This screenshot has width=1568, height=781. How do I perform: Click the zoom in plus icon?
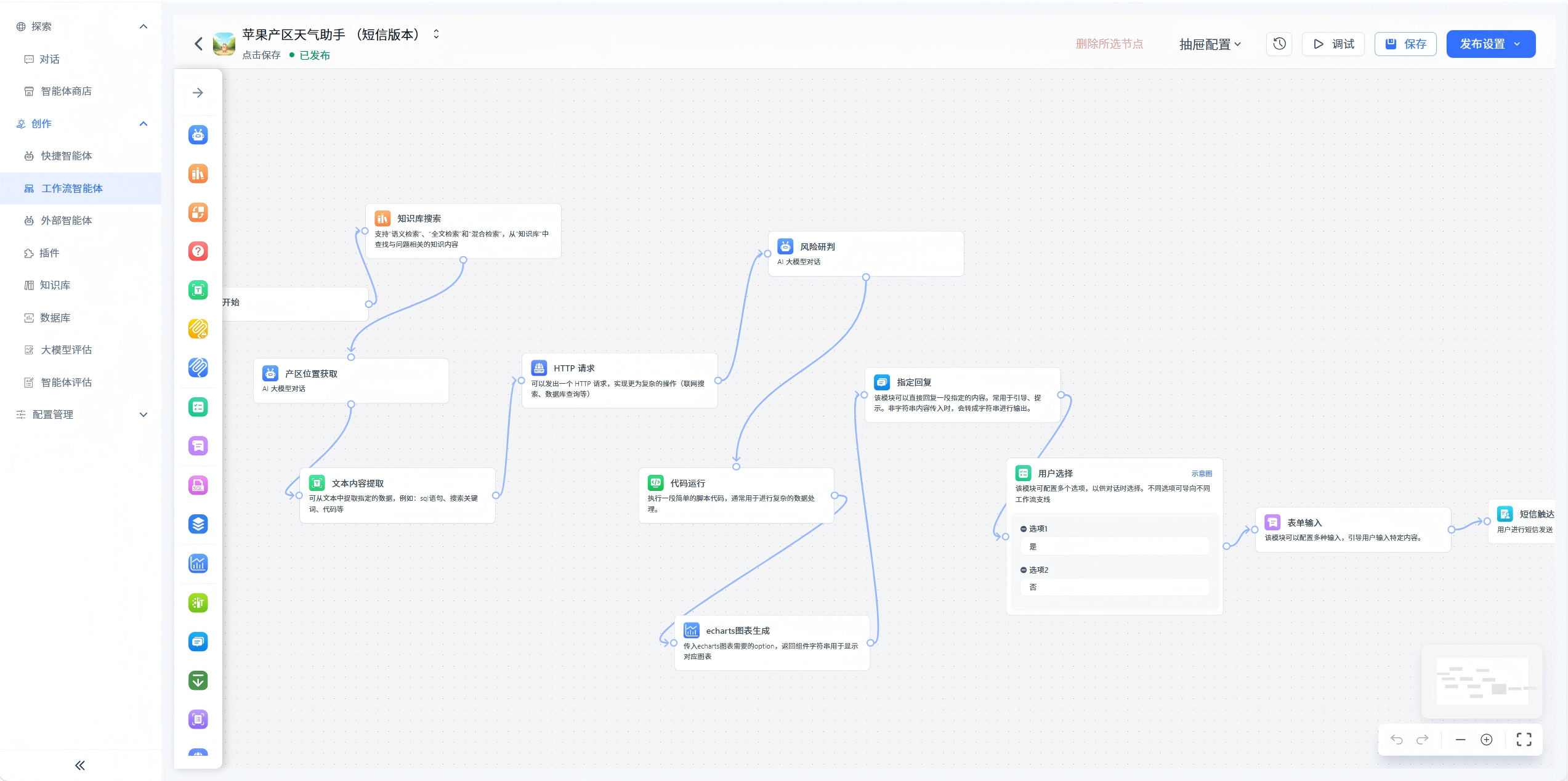[1486, 740]
